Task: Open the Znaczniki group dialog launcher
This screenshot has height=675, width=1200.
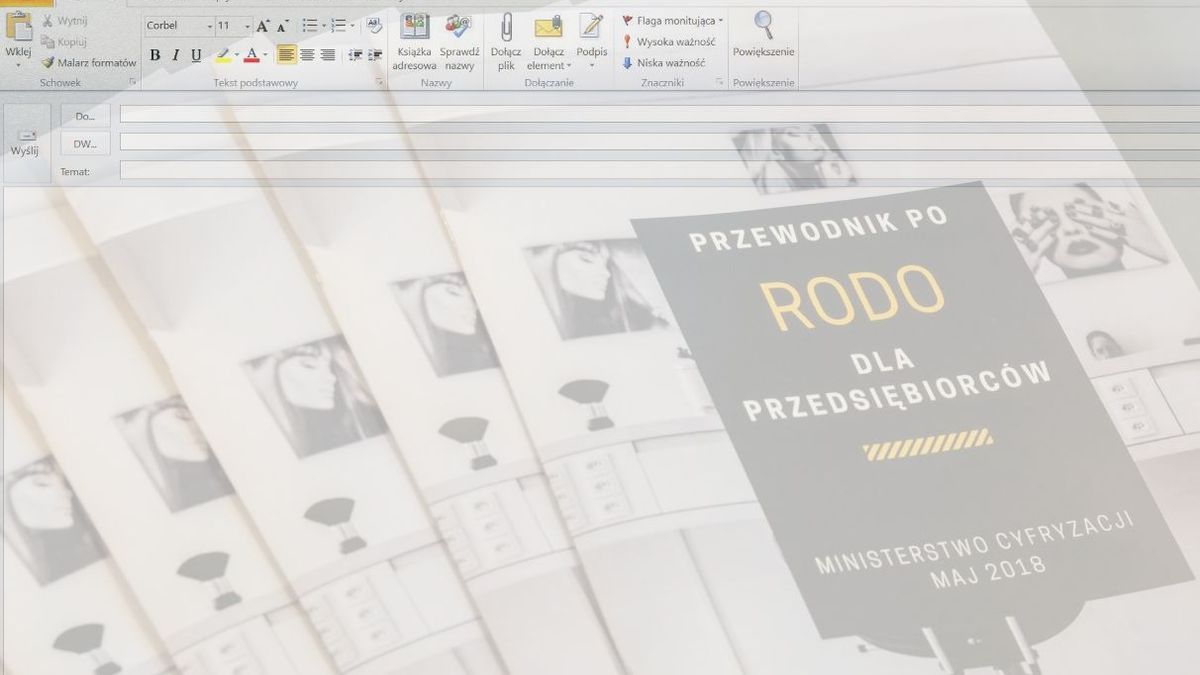Action: click(720, 83)
